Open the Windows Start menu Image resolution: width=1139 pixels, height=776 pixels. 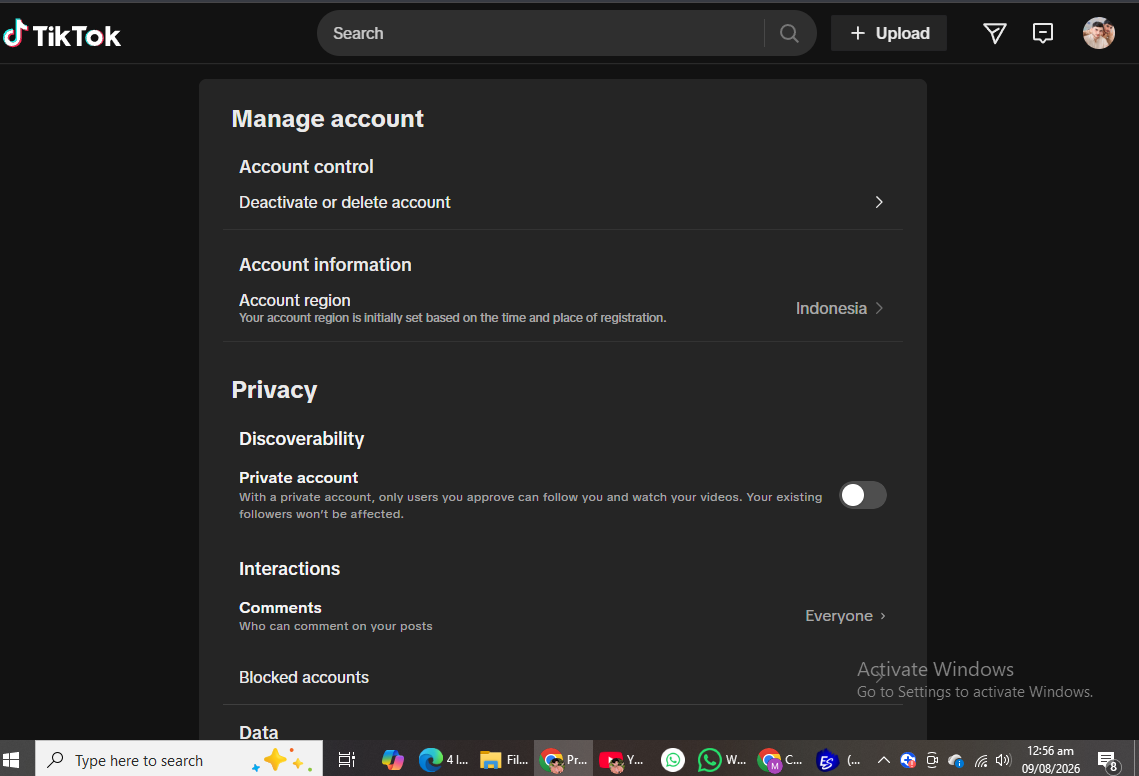[11, 760]
